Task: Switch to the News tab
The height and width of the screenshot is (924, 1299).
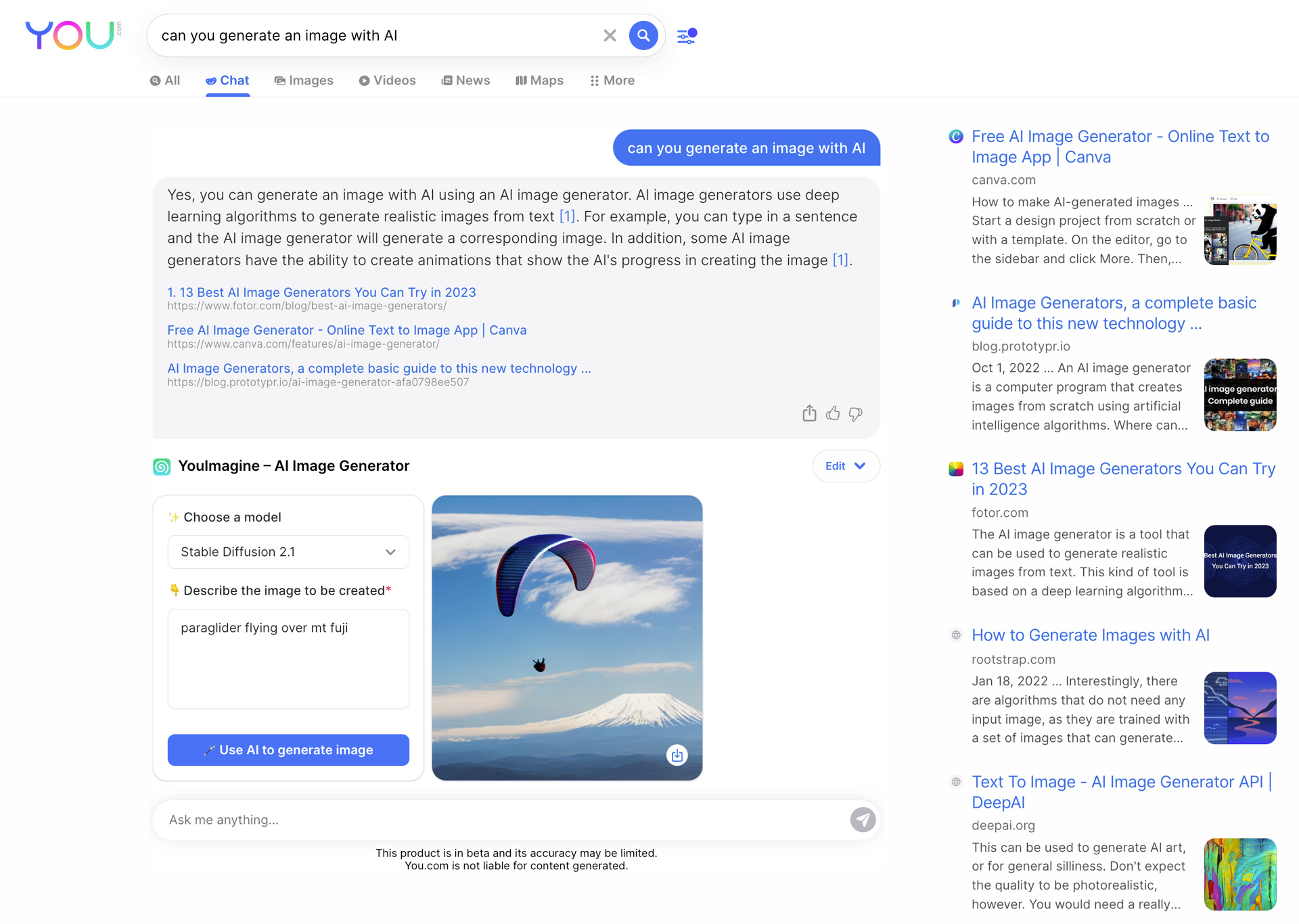Action: click(x=465, y=80)
